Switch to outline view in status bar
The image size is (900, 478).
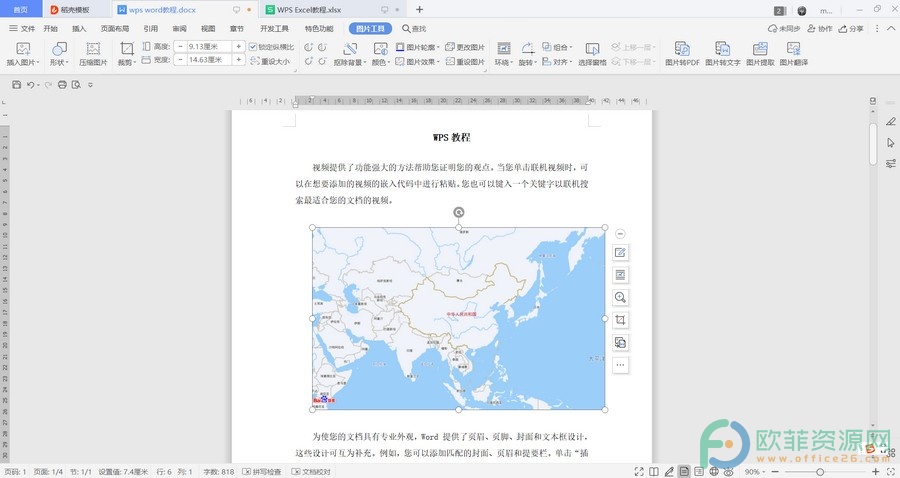699,472
